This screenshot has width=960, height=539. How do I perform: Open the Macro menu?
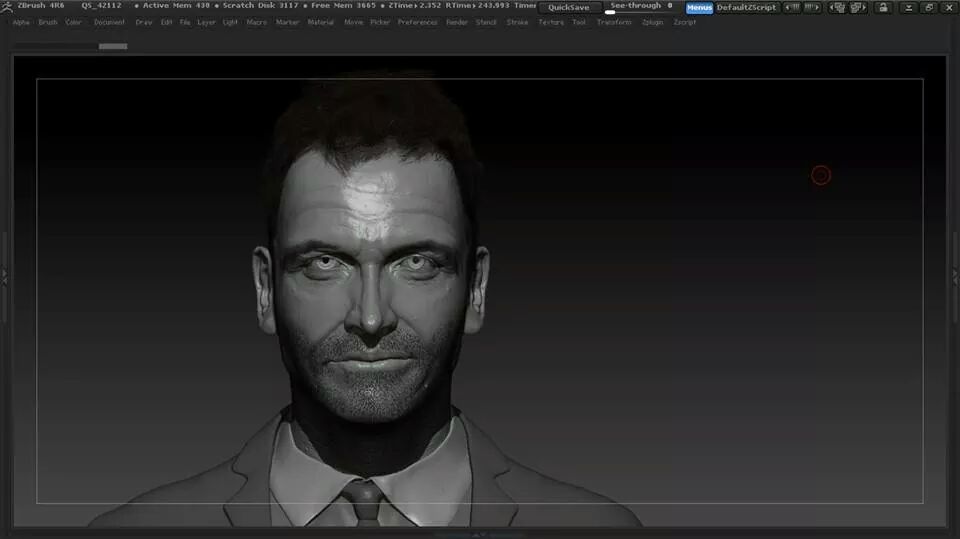click(257, 22)
